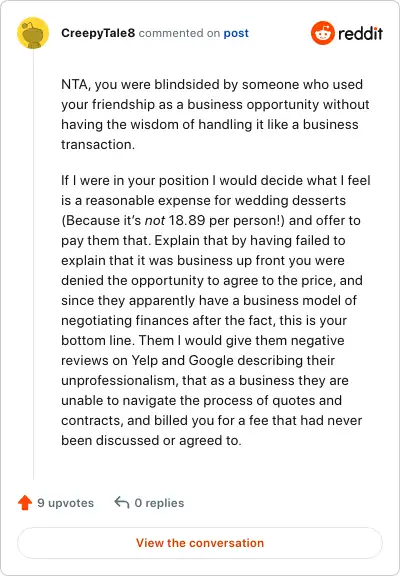
Task: Click the first paragraph starting with 'NTA'
Action: (216, 114)
